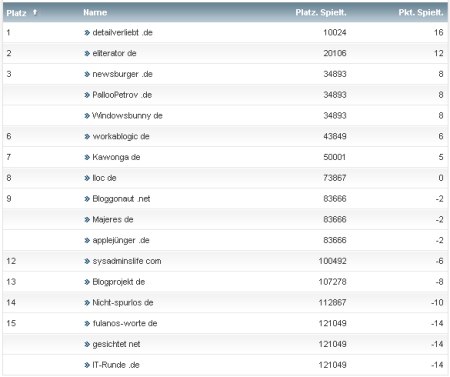The image size is (450, 377).
Task: Open the detailverliebt .de link
Action: tap(122, 33)
